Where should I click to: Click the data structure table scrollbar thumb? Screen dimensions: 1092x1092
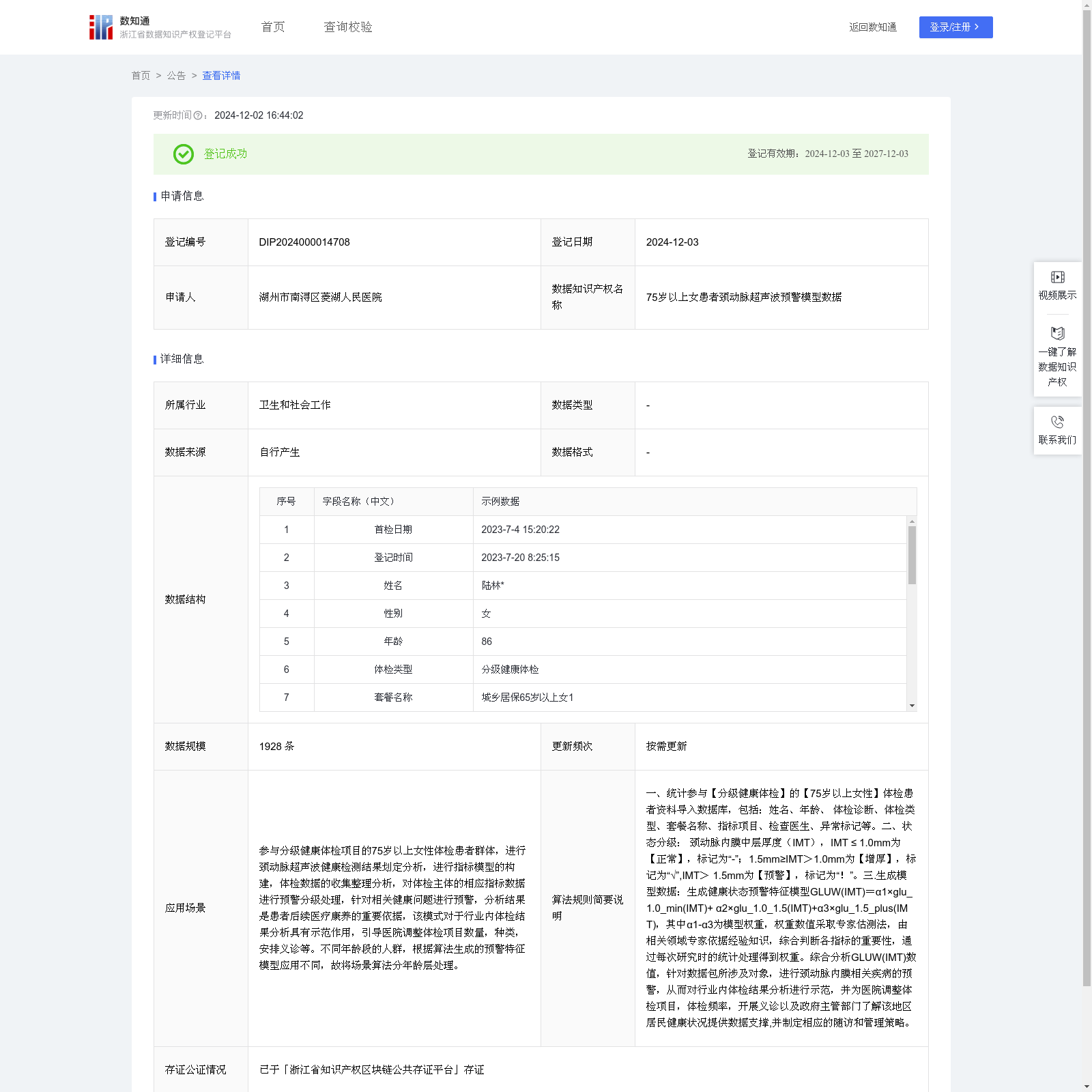pos(912,554)
